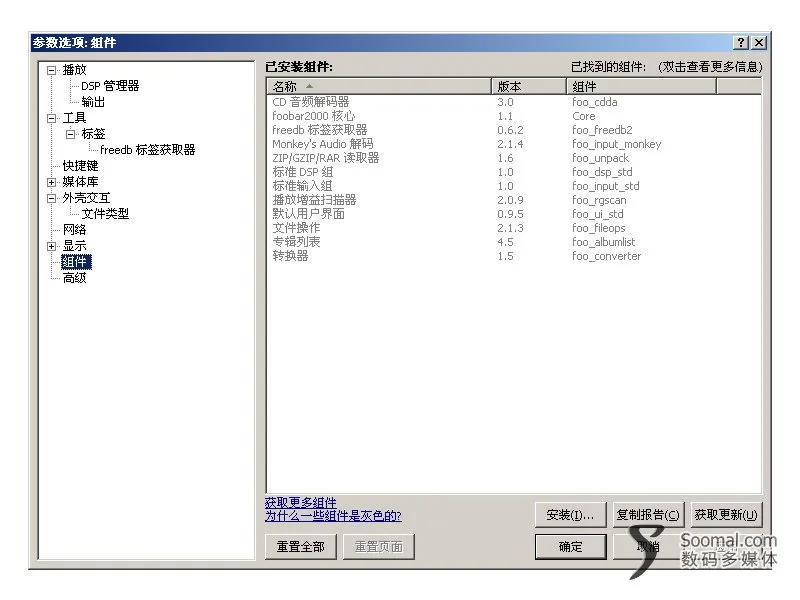Open the DSP 管理器 page

(110, 86)
